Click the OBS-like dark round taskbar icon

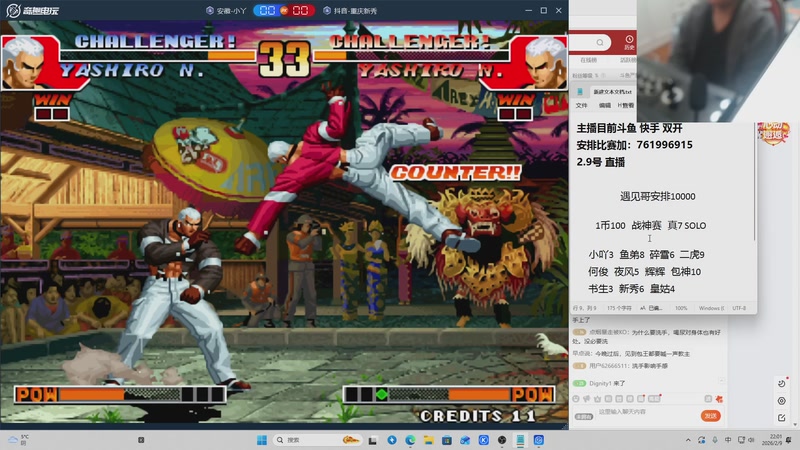[502, 440]
